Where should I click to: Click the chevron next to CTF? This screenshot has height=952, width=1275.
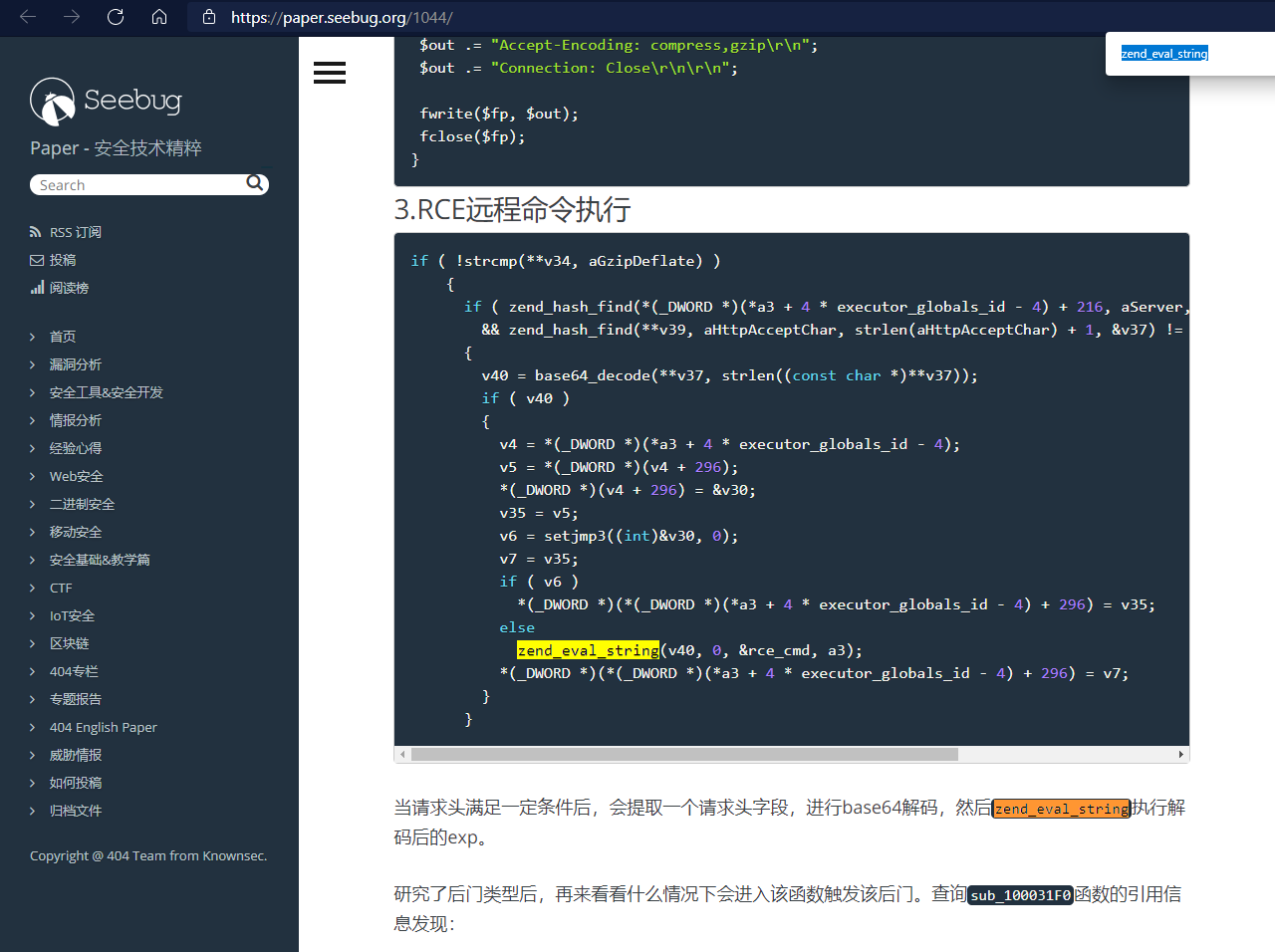(x=33, y=588)
